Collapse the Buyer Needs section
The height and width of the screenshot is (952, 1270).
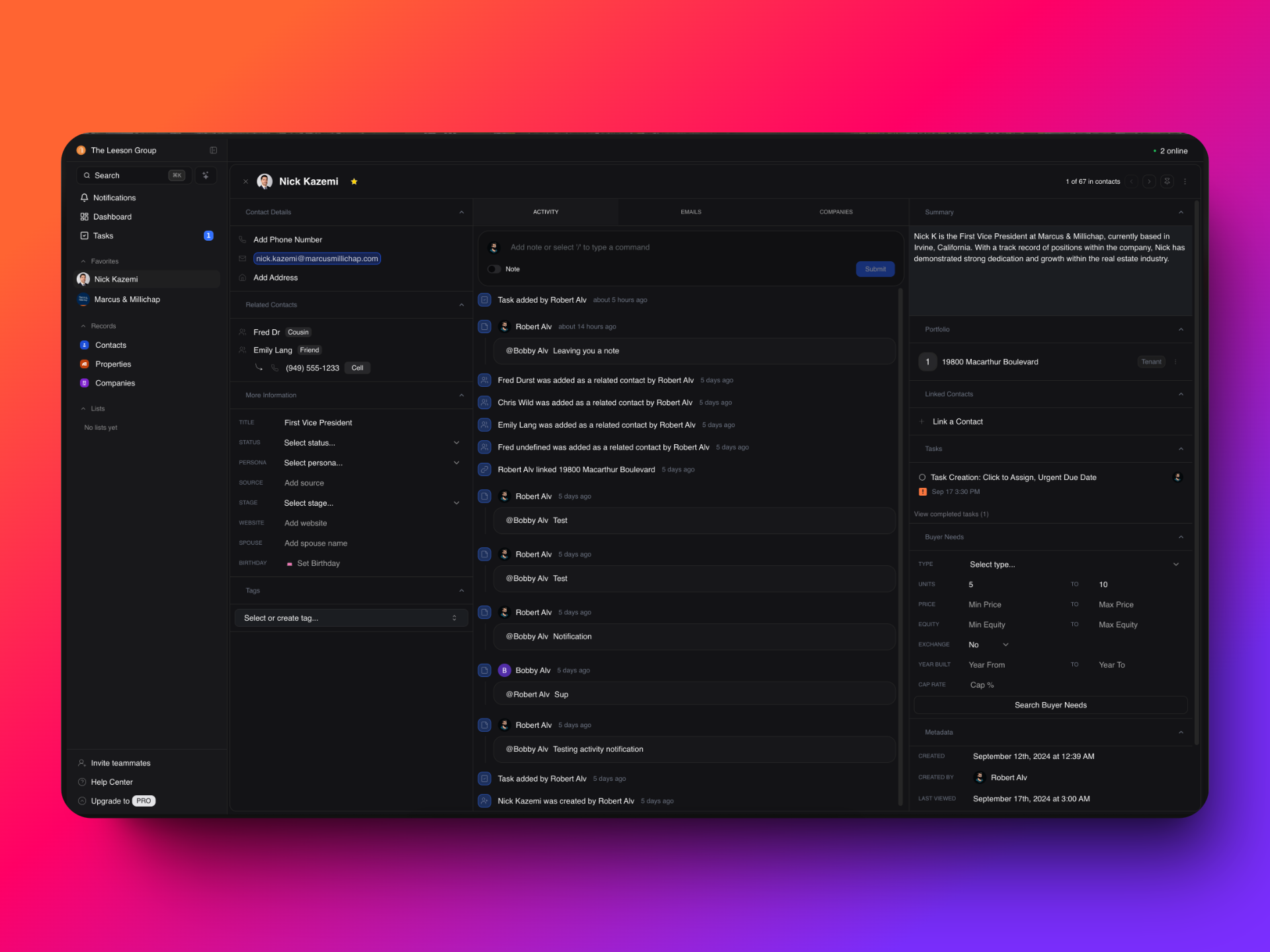coord(1181,537)
